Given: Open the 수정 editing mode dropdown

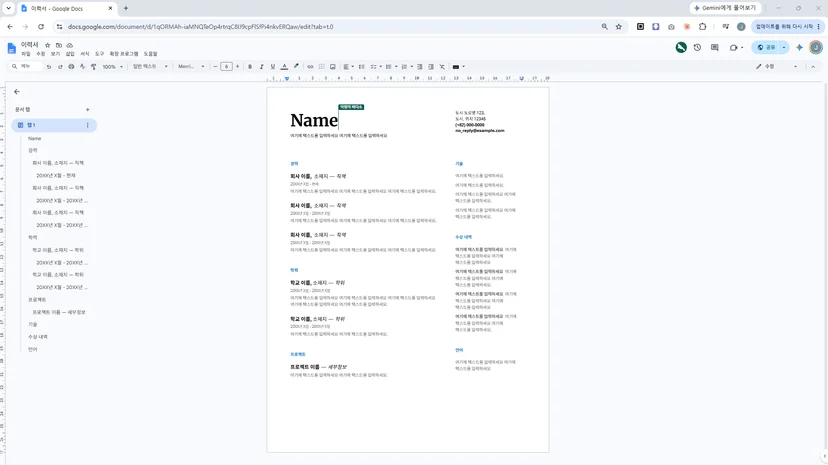Looking at the screenshot, I should pyautogui.click(x=776, y=67).
